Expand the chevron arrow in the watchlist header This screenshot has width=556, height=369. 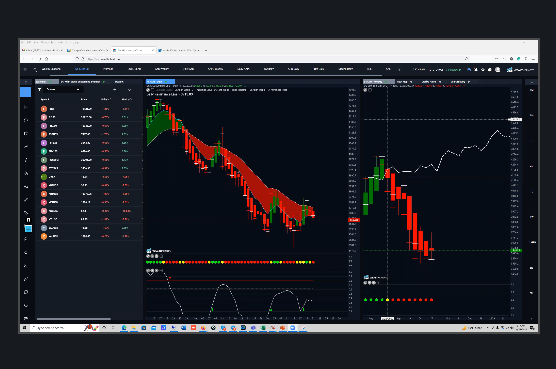pos(129,90)
